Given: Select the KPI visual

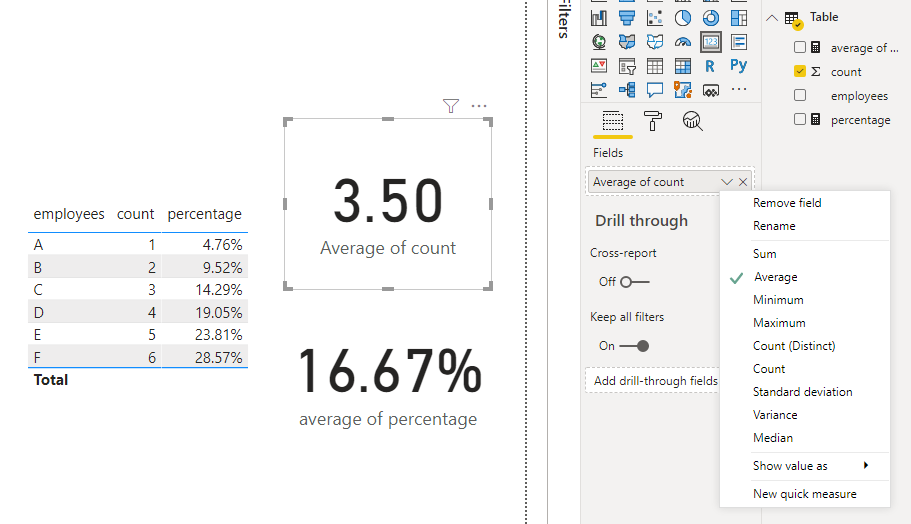Looking at the screenshot, I should coord(599,66).
